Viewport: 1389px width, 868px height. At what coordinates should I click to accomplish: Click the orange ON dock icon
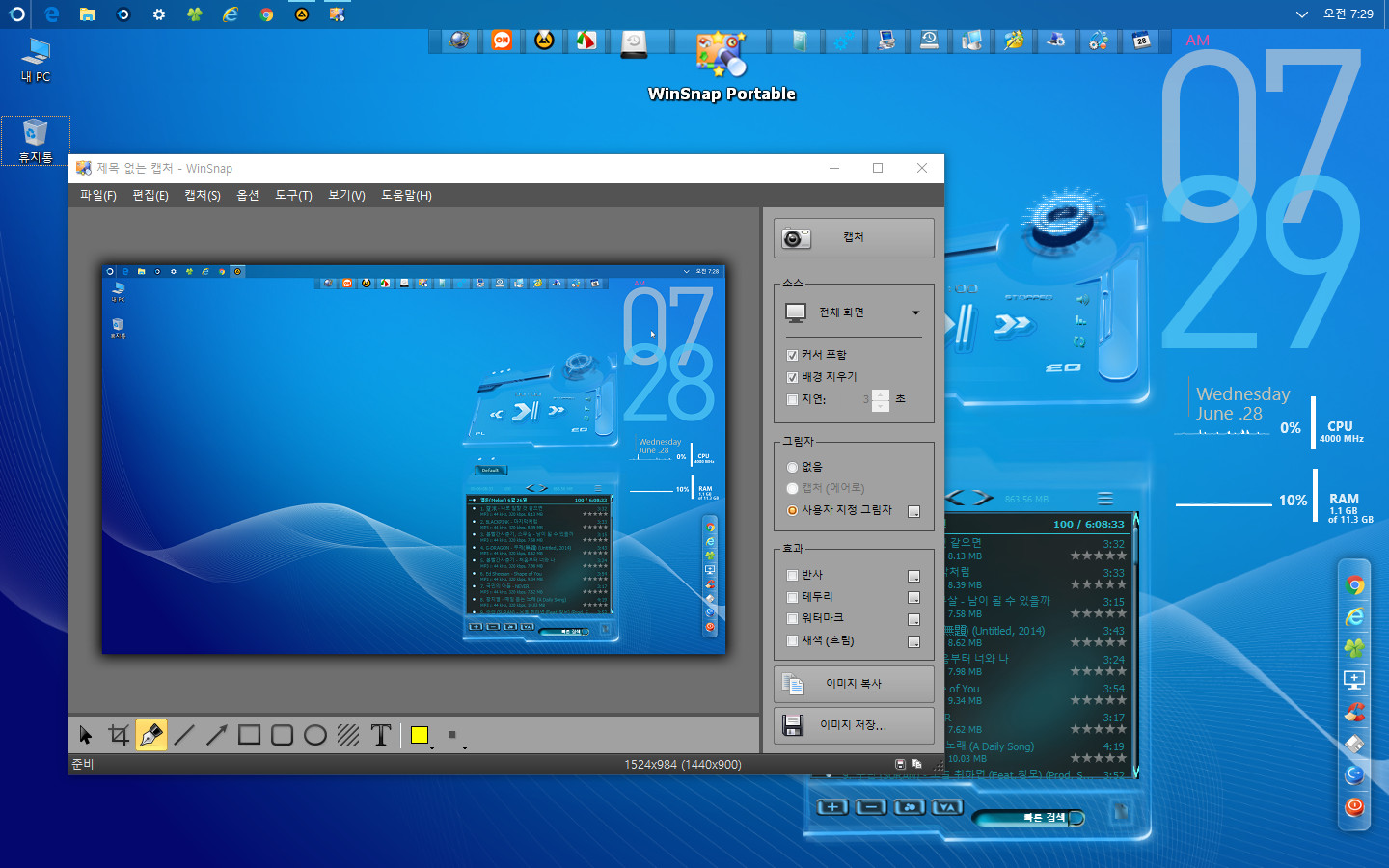pyautogui.click(x=502, y=41)
